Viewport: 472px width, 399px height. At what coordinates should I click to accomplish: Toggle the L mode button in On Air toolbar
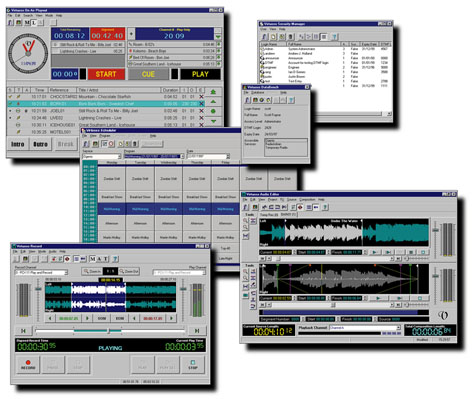click(34, 23)
